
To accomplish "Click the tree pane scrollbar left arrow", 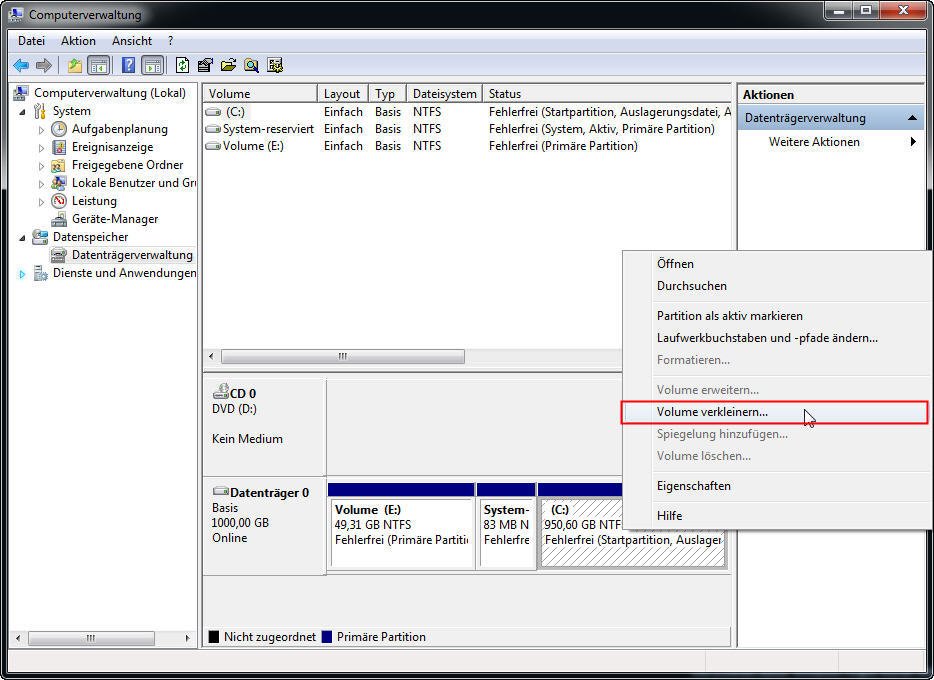I will (x=18, y=638).
